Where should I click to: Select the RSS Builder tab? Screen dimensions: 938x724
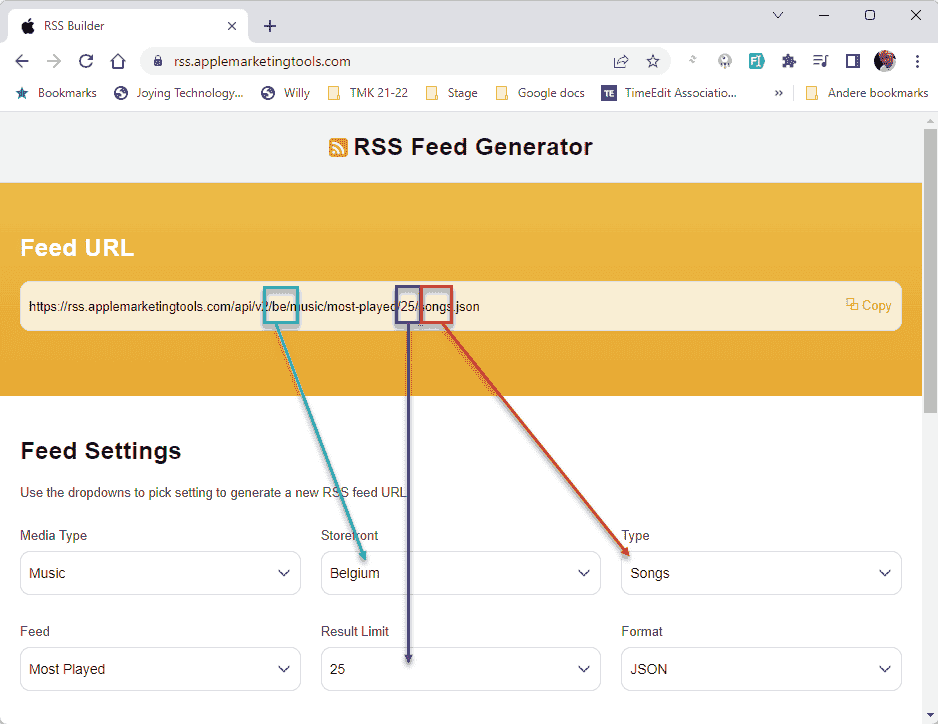[x=127, y=26]
